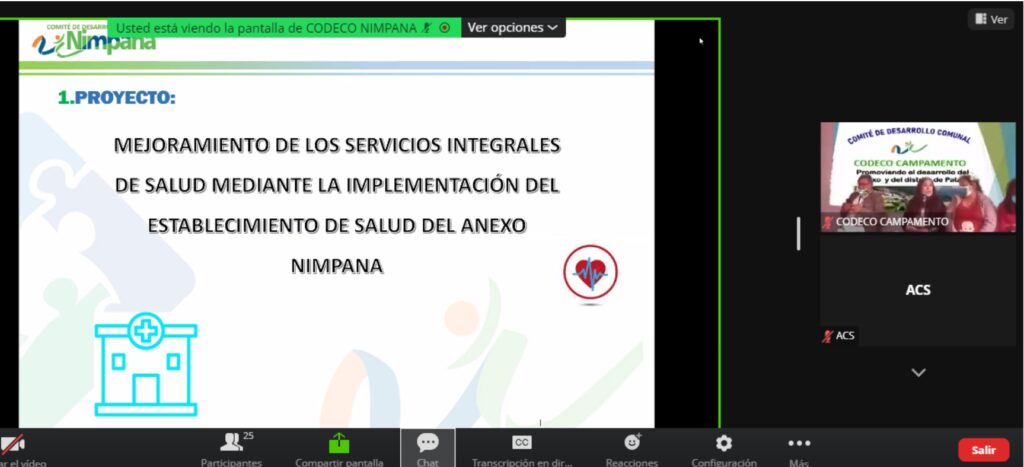Open the Reacciones emoji menu
The width and height of the screenshot is (1024, 467).
pyautogui.click(x=632, y=443)
